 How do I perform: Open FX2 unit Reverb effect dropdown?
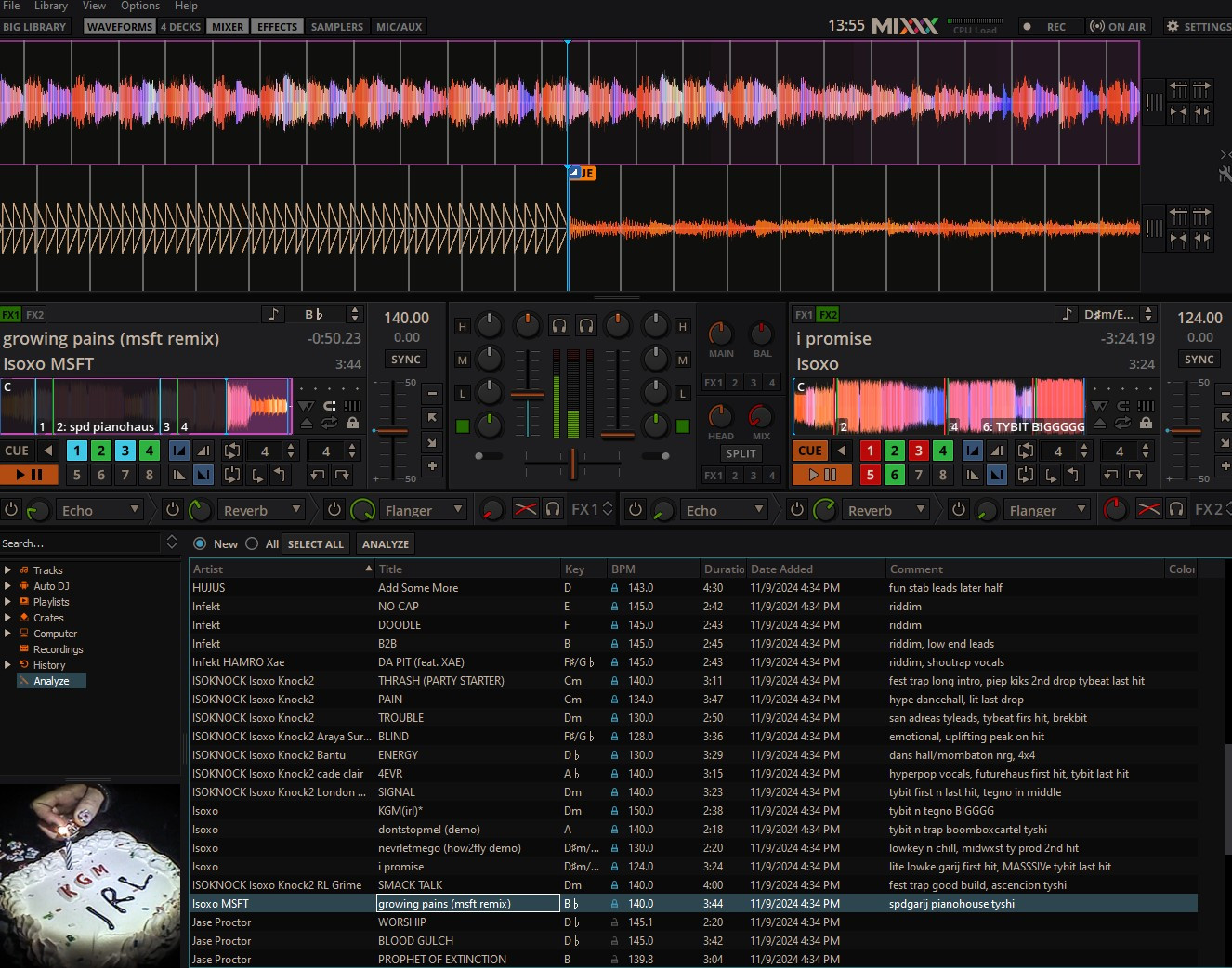coord(886,510)
